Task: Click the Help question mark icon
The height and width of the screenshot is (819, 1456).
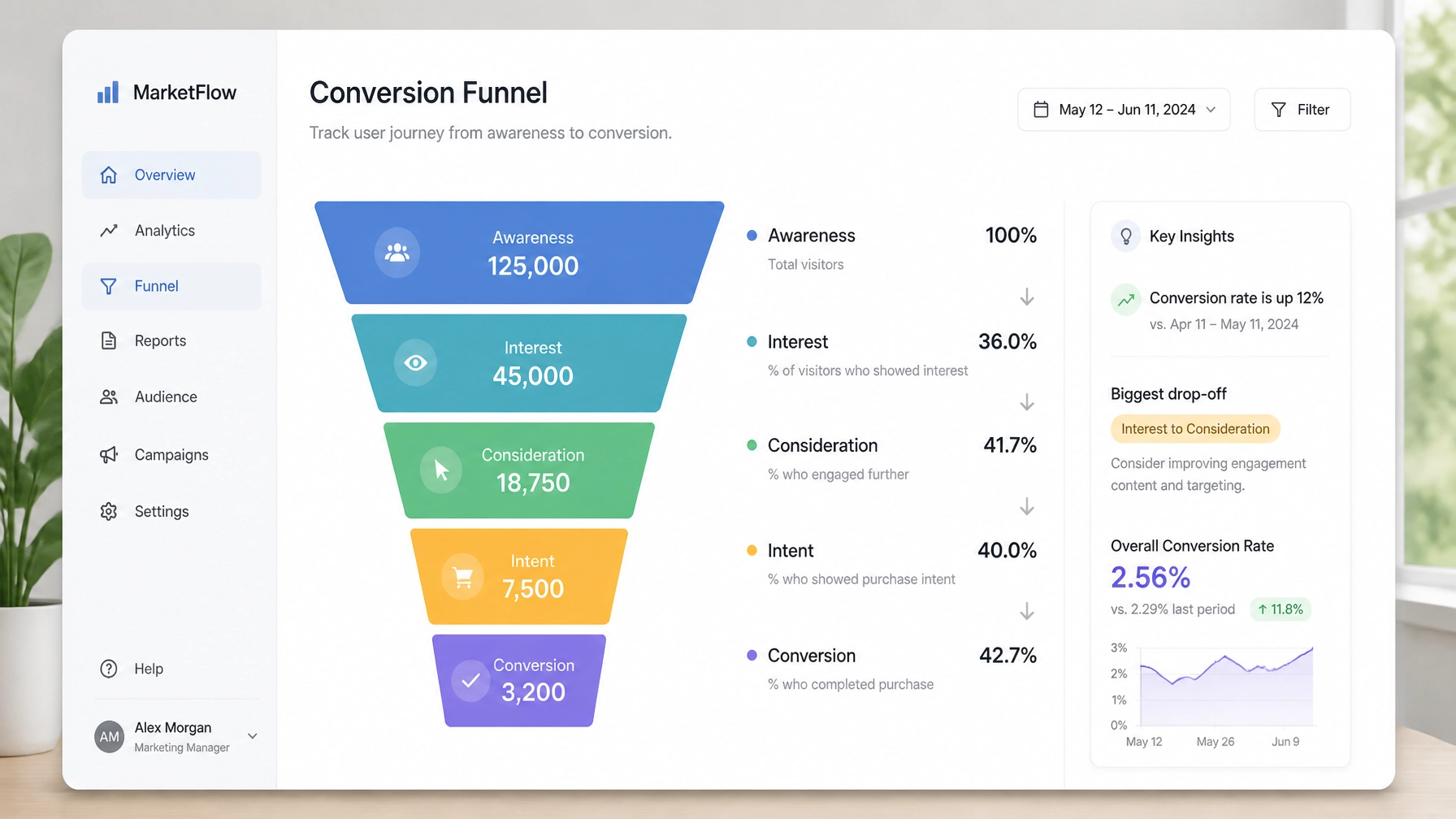Action: coord(109,669)
